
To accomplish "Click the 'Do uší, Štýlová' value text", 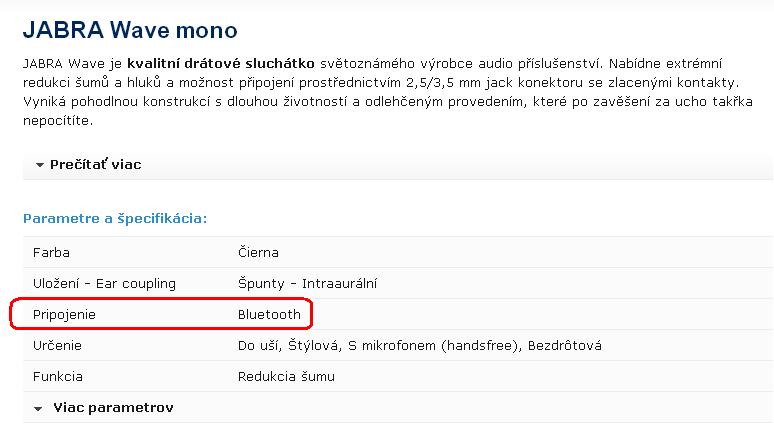I will [288, 346].
